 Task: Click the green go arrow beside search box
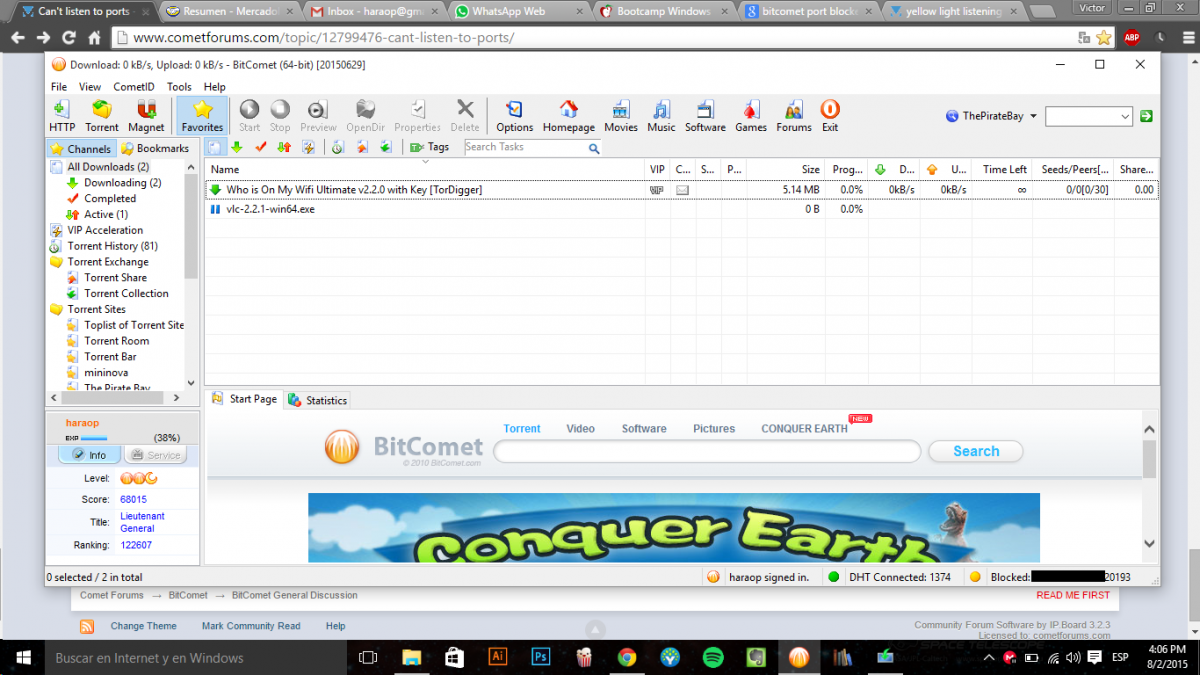pos(1146,116)
